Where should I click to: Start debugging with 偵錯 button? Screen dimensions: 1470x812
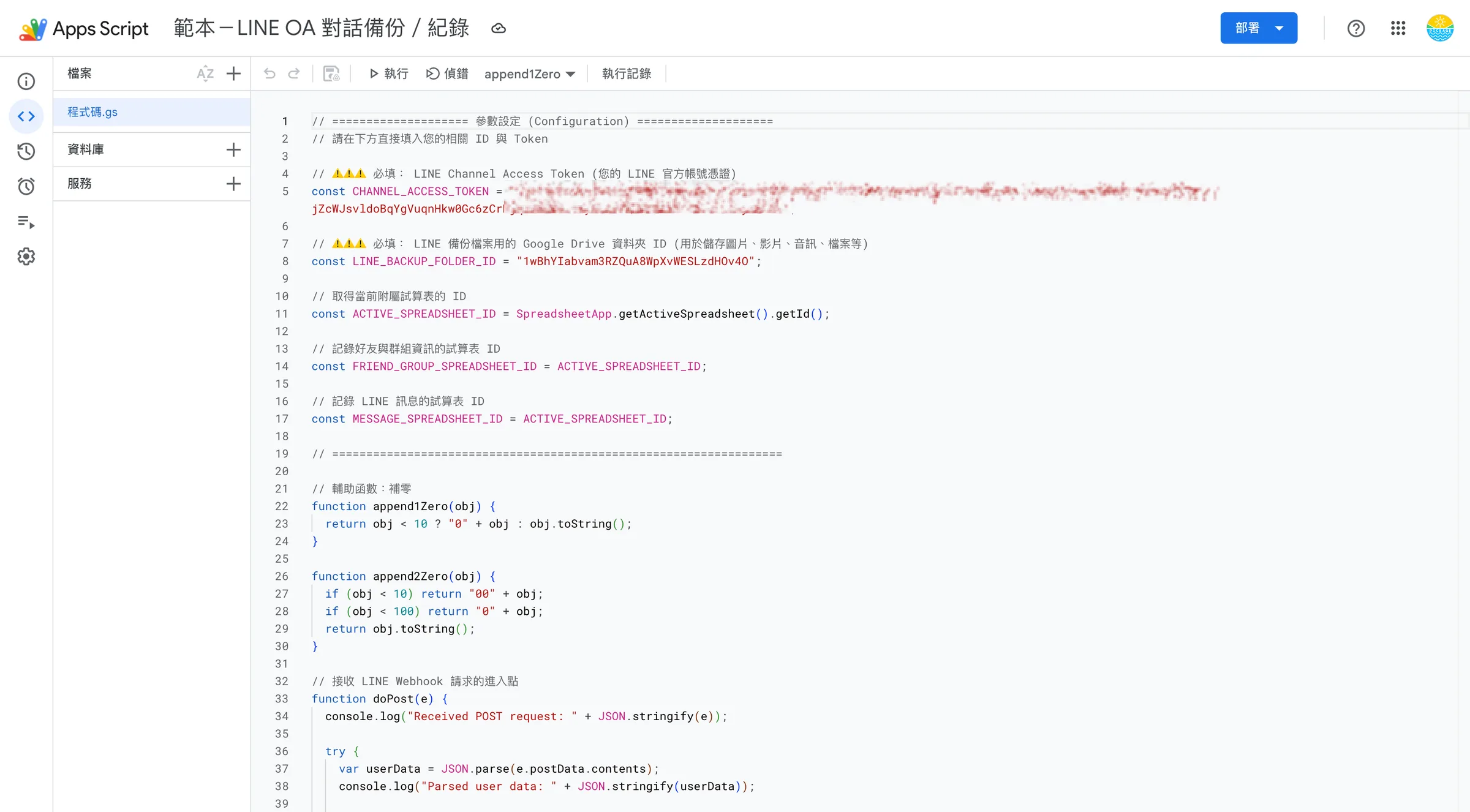tap(447, 73)
